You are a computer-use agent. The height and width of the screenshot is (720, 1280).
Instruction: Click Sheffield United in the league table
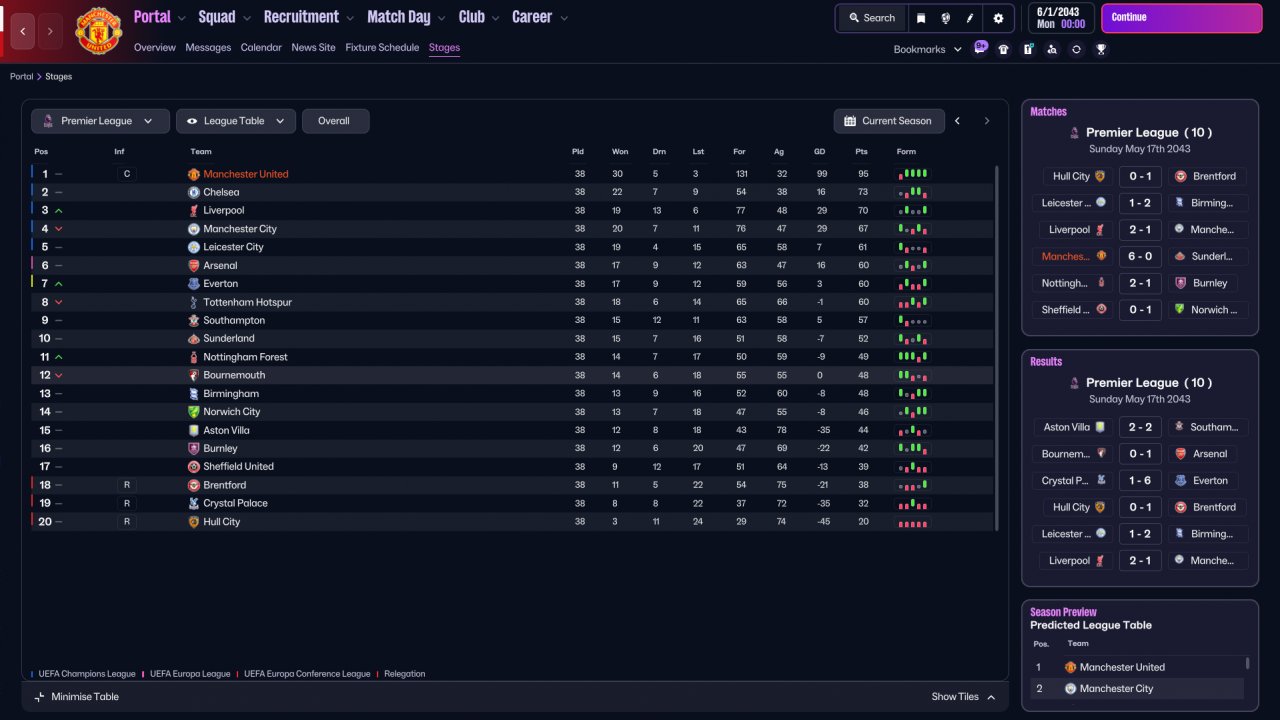[x=238, y=467]
